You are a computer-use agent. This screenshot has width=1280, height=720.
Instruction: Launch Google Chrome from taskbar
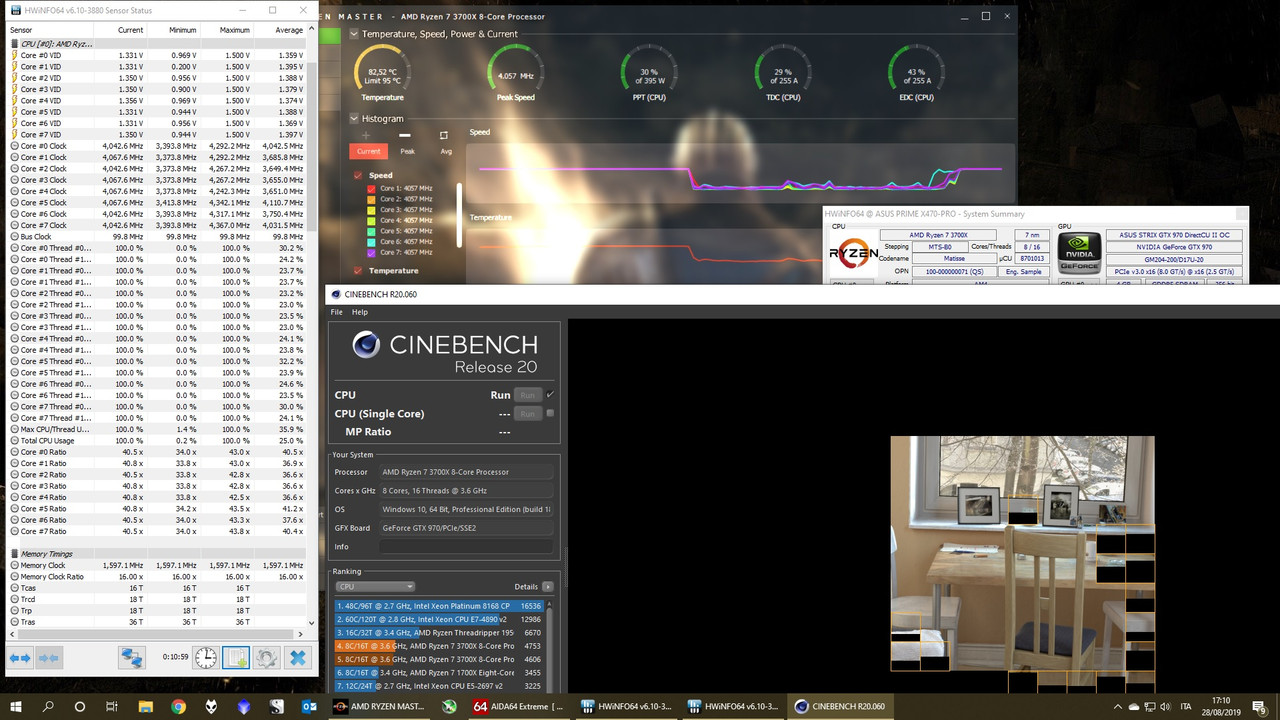pos(179,706)
